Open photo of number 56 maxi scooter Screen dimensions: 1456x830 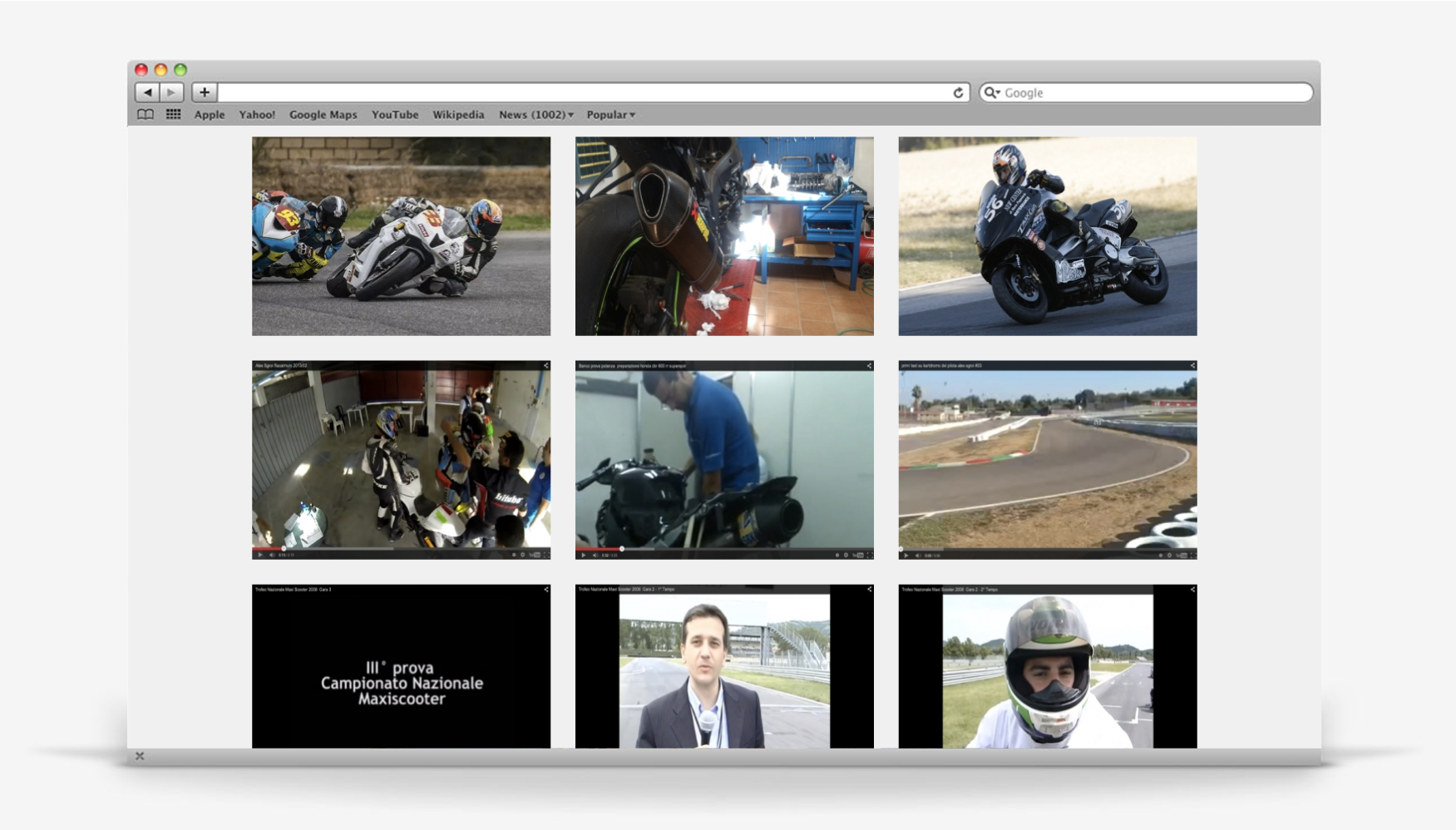pos(1048,236)
